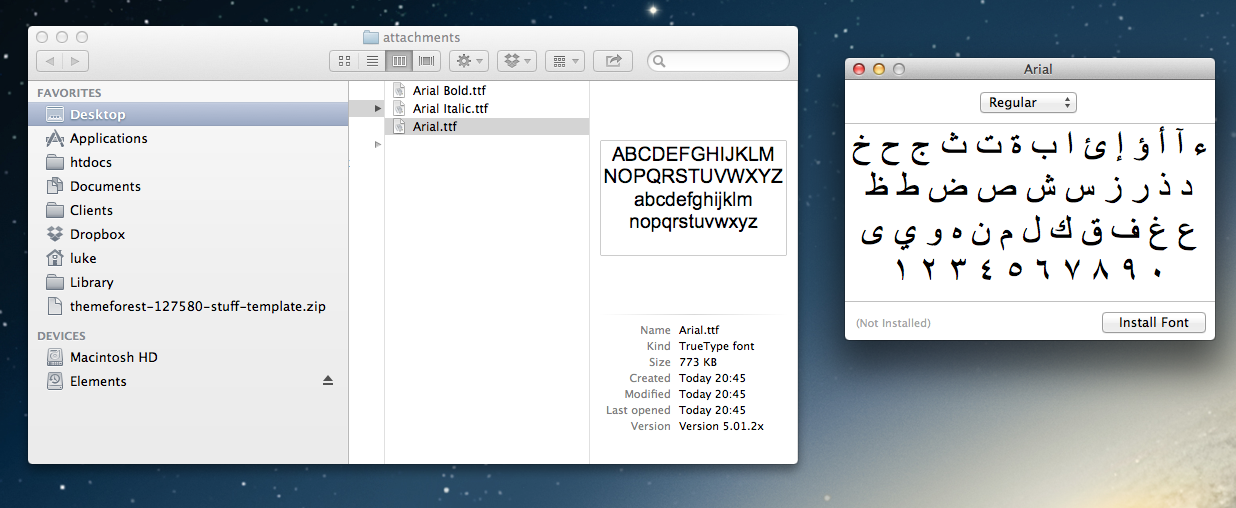
Task: Select the Elements drive
Action: pyautogui.click(x=188, y=381)
